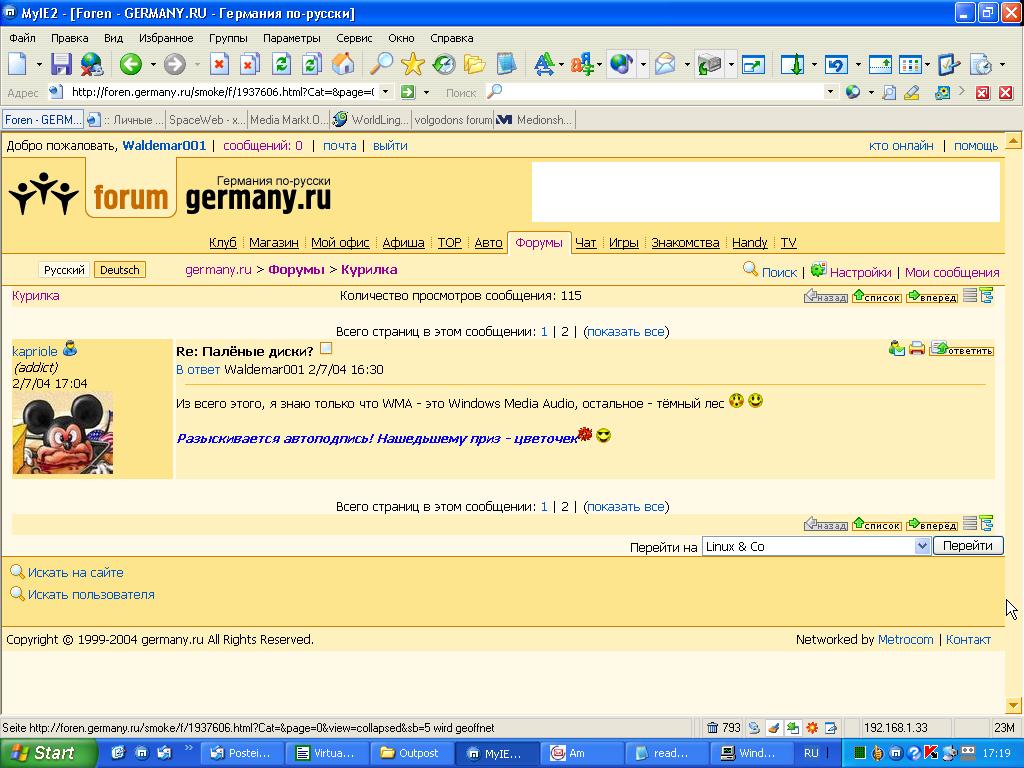Open the Outpost taskbar button

point(410,753)
